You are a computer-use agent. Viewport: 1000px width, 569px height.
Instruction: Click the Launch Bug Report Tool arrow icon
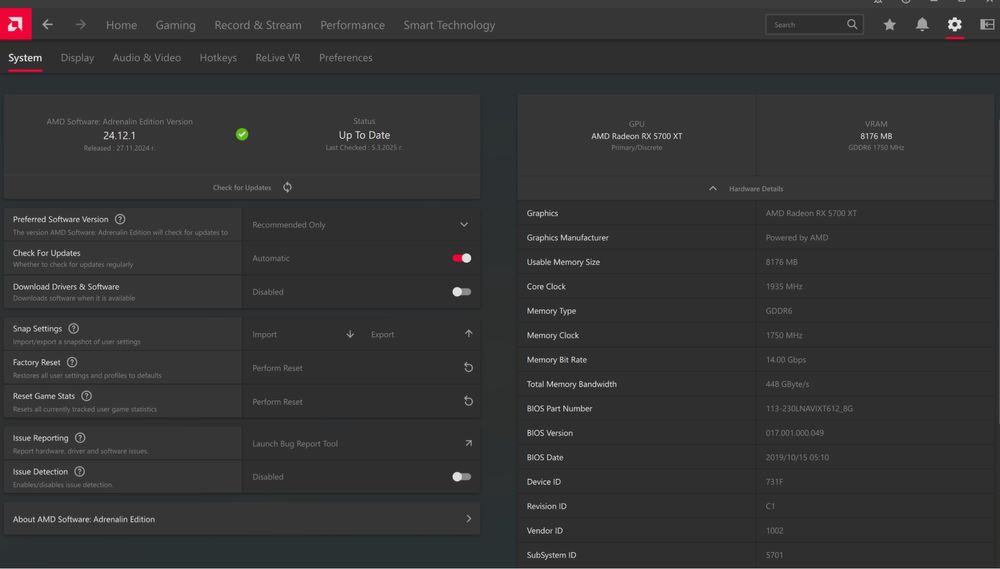click(x=469, y=443)
